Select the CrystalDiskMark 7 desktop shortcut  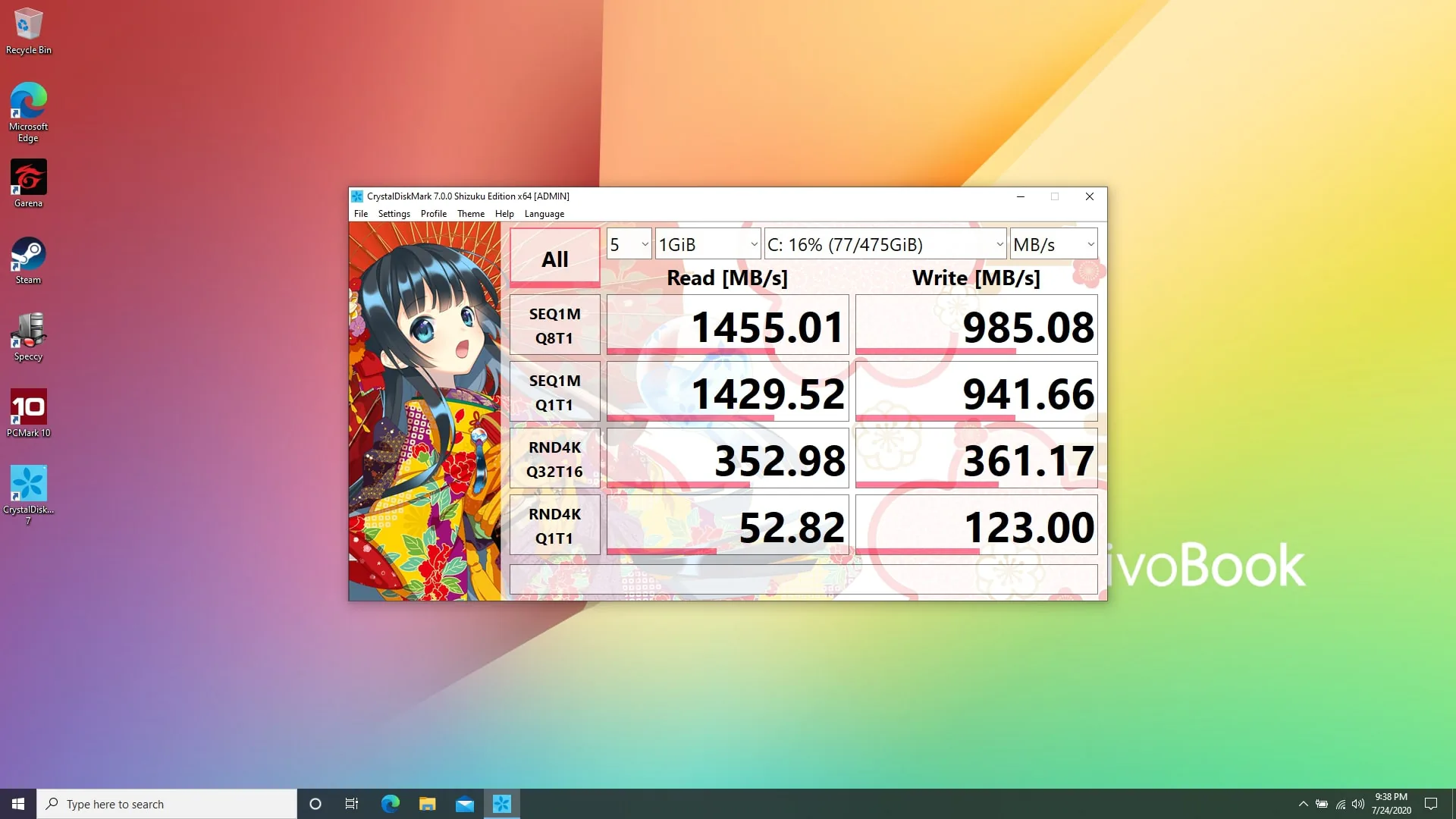click(29, 495)
